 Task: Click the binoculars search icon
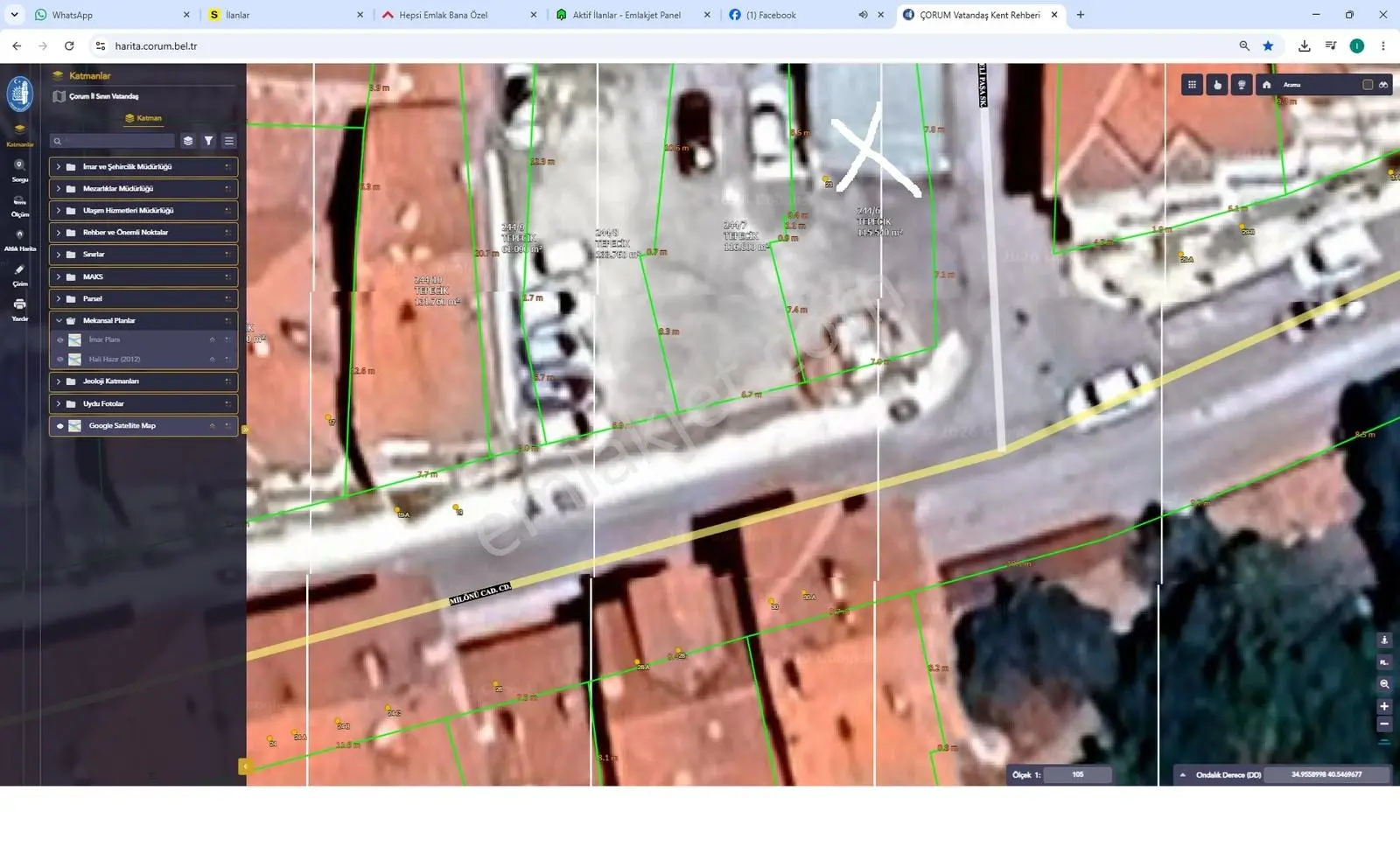coord(1383,85)
